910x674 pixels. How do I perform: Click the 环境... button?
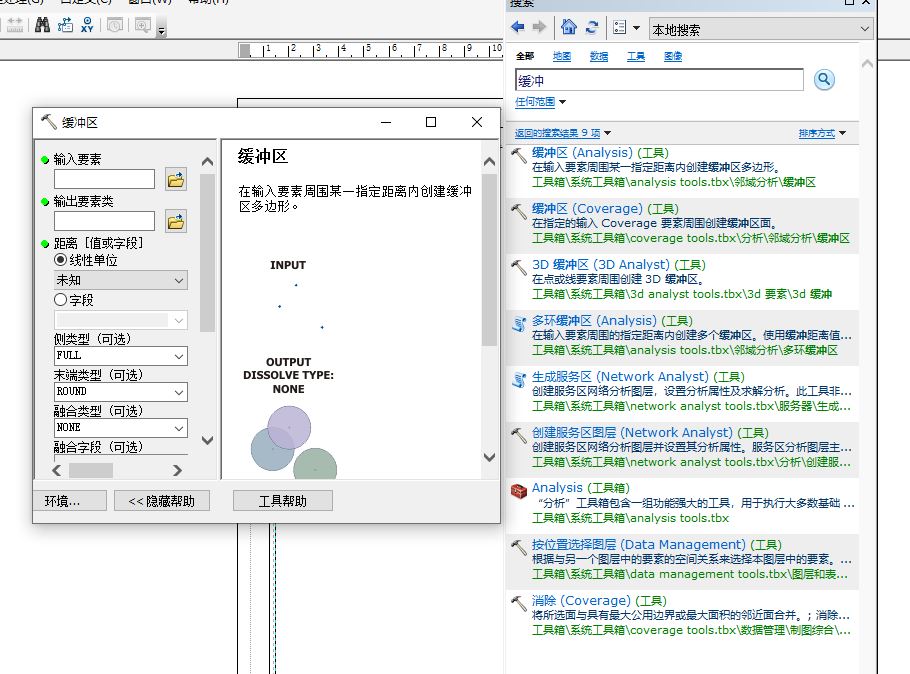[x=62, y=501]
